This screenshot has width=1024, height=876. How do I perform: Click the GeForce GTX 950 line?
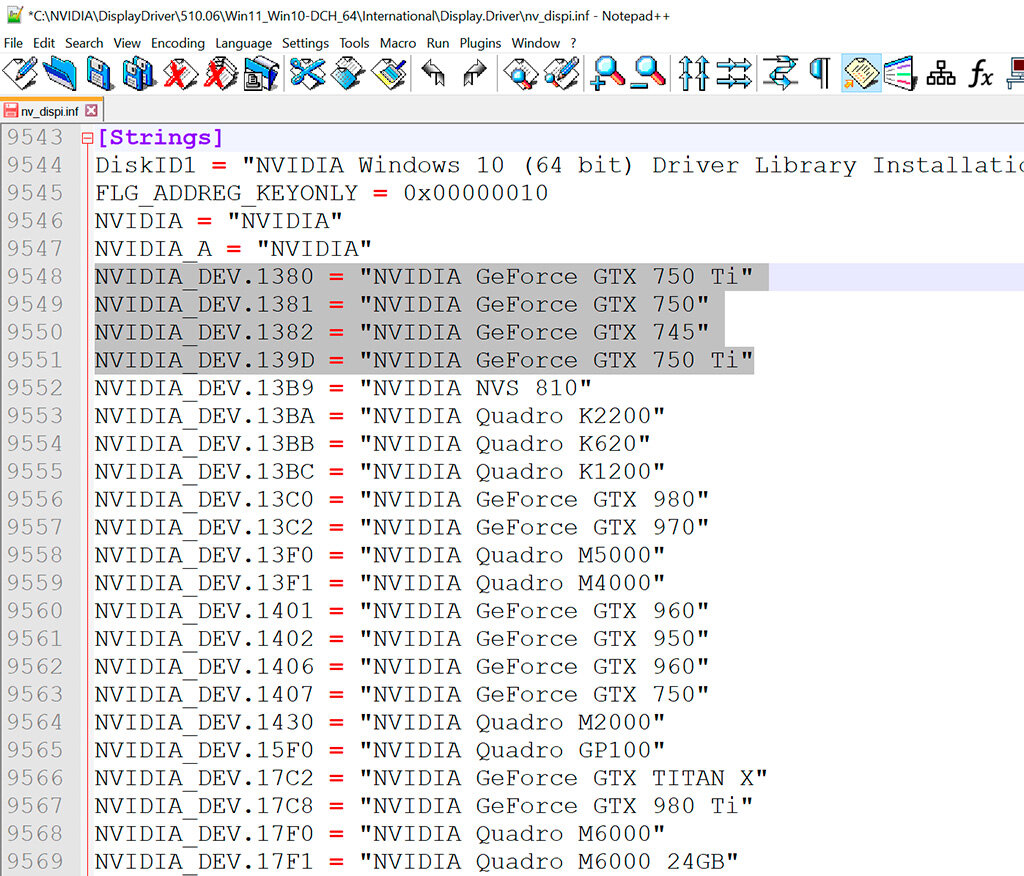[402, 638]
